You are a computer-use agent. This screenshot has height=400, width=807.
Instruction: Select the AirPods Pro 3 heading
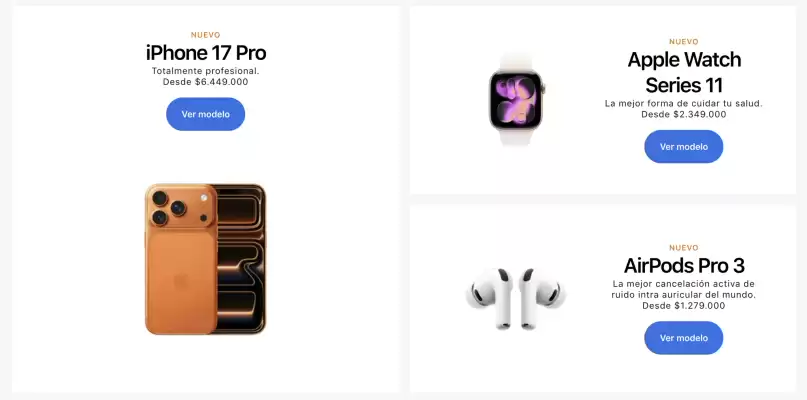(684, 266)
